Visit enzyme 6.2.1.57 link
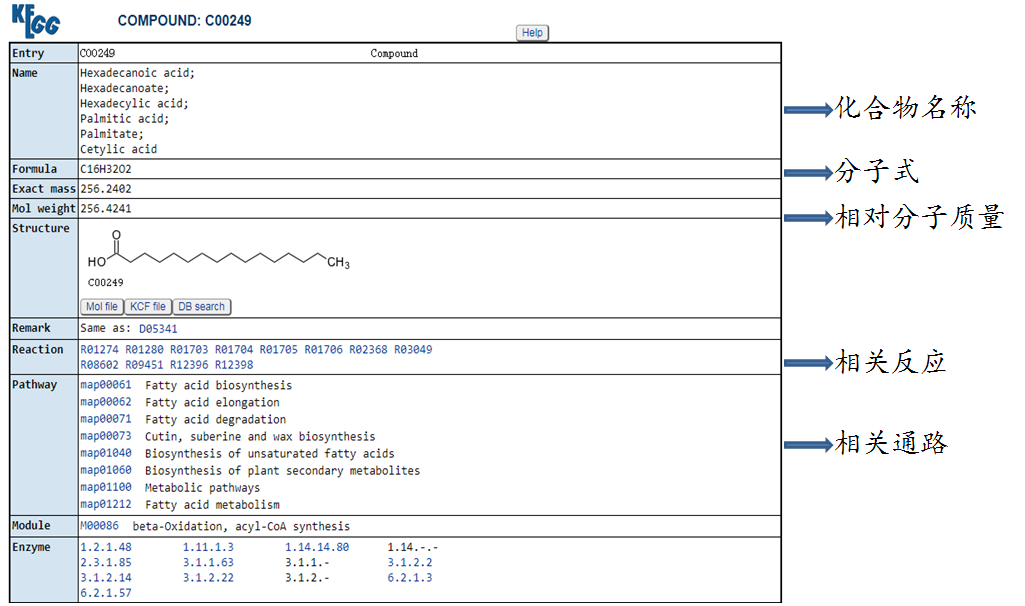 click(105, 593)
